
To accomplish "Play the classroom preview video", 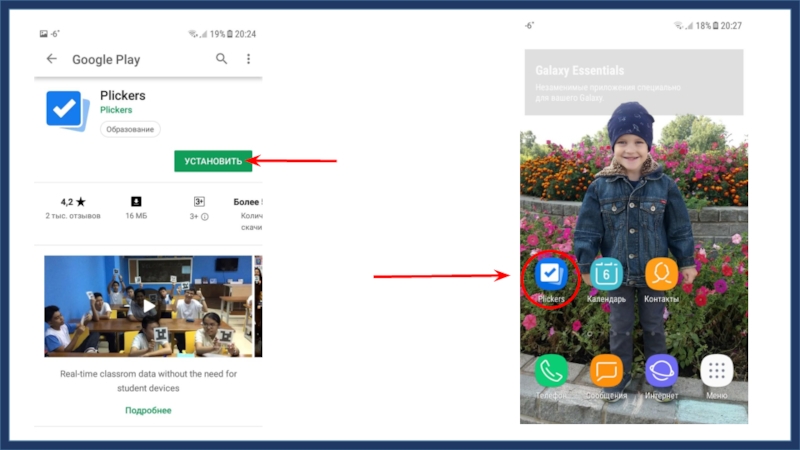I will pos(148,306).
